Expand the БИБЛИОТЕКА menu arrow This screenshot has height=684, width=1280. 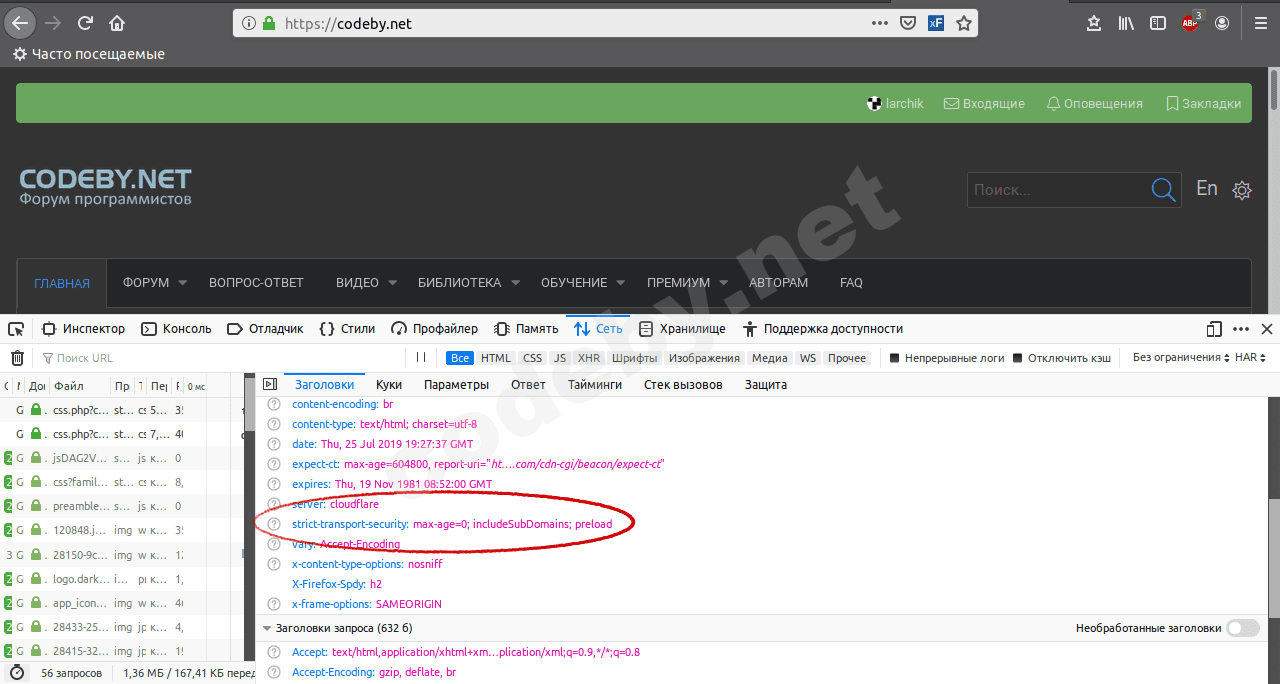click(515, 283)
